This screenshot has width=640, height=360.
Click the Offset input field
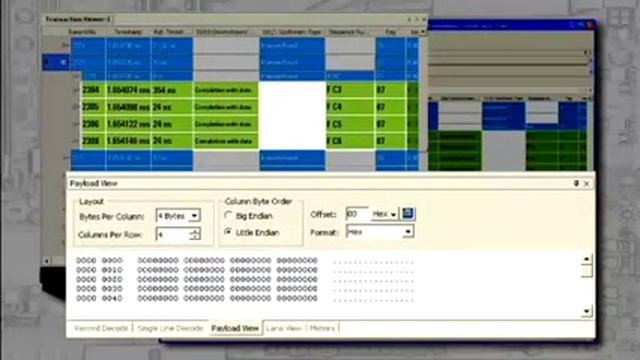[357, 214]
